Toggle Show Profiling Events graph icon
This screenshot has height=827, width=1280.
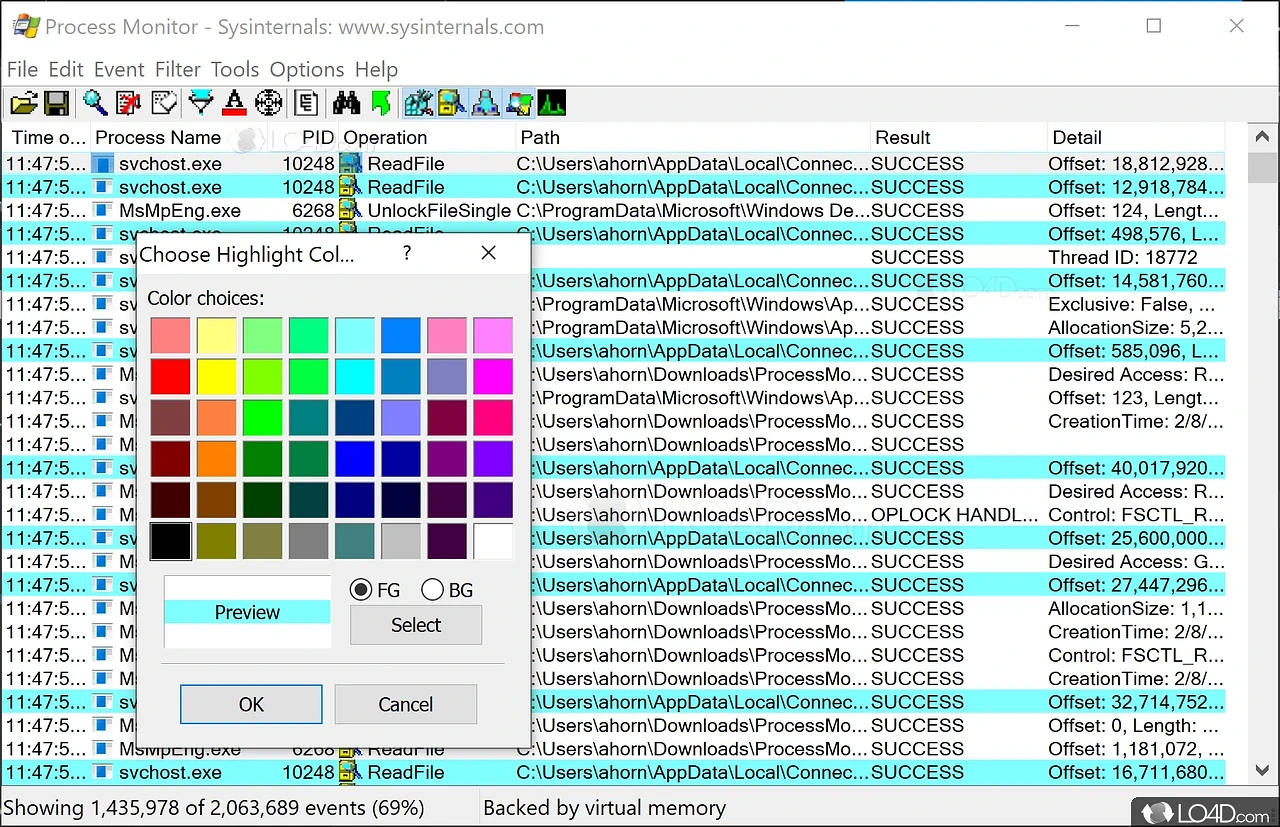pos(552,102)
